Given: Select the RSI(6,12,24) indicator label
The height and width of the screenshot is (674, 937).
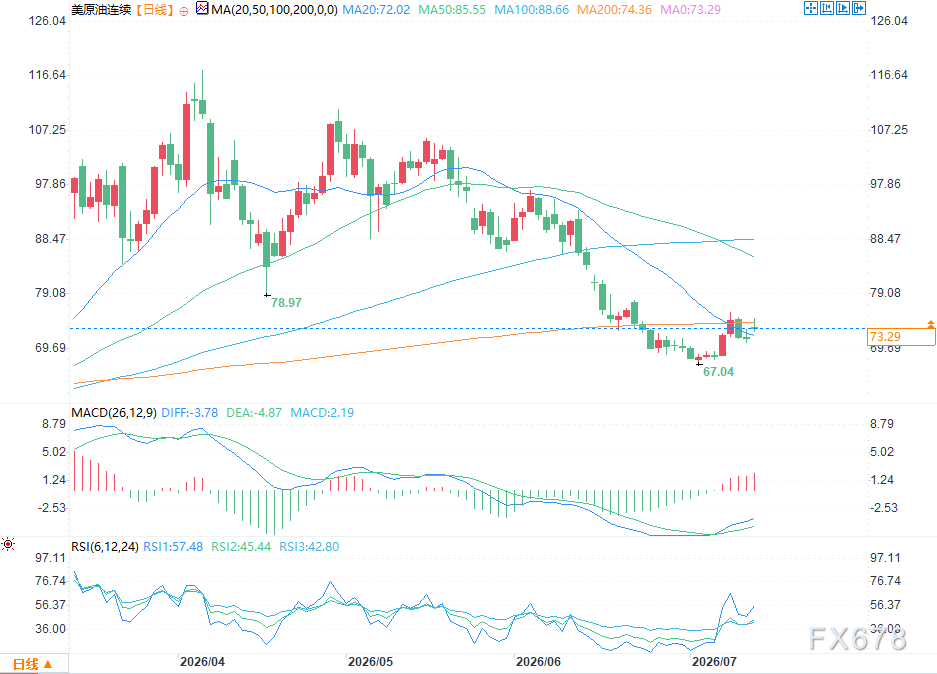Looking at the screenshot, I should (x=105, y=546).
